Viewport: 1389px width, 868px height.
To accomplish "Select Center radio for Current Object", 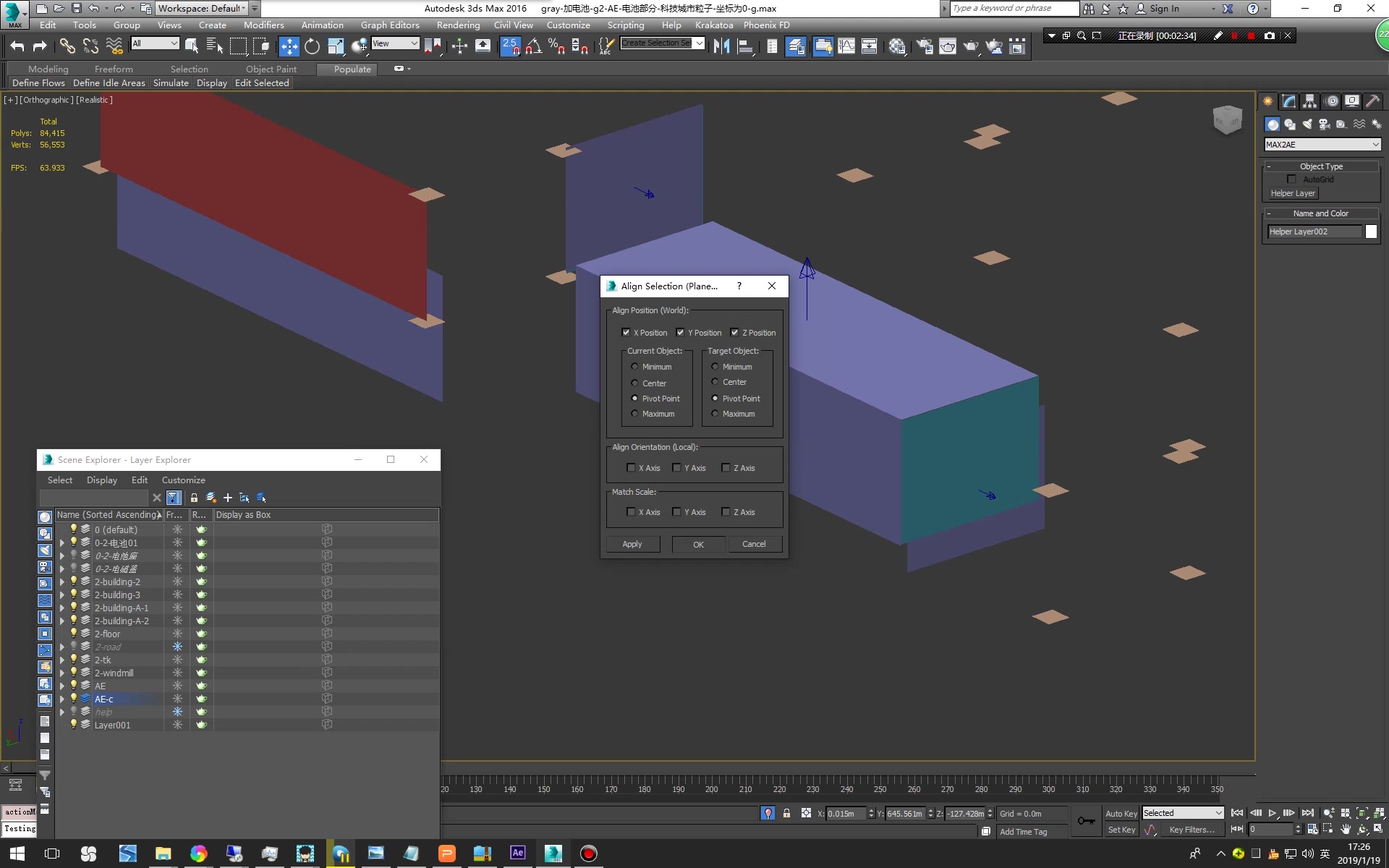I will [x=635, y=383].
